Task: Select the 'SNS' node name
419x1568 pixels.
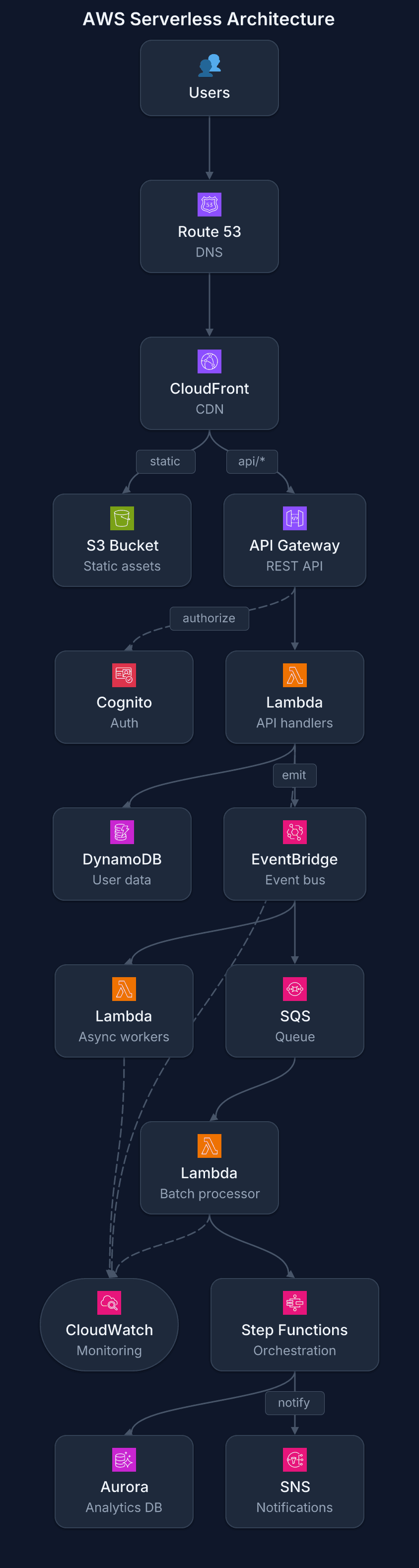Action: click(295, 1487)
